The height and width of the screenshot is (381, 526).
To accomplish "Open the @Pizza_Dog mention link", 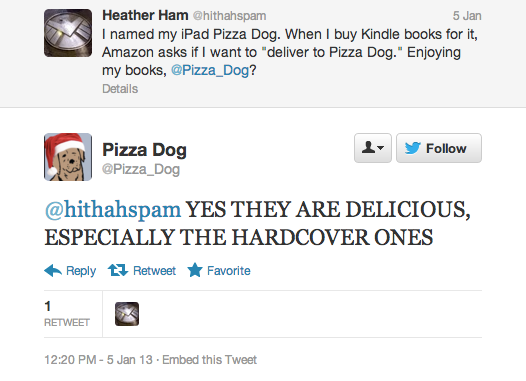I will pyautogui.click(x=210, y=70).
